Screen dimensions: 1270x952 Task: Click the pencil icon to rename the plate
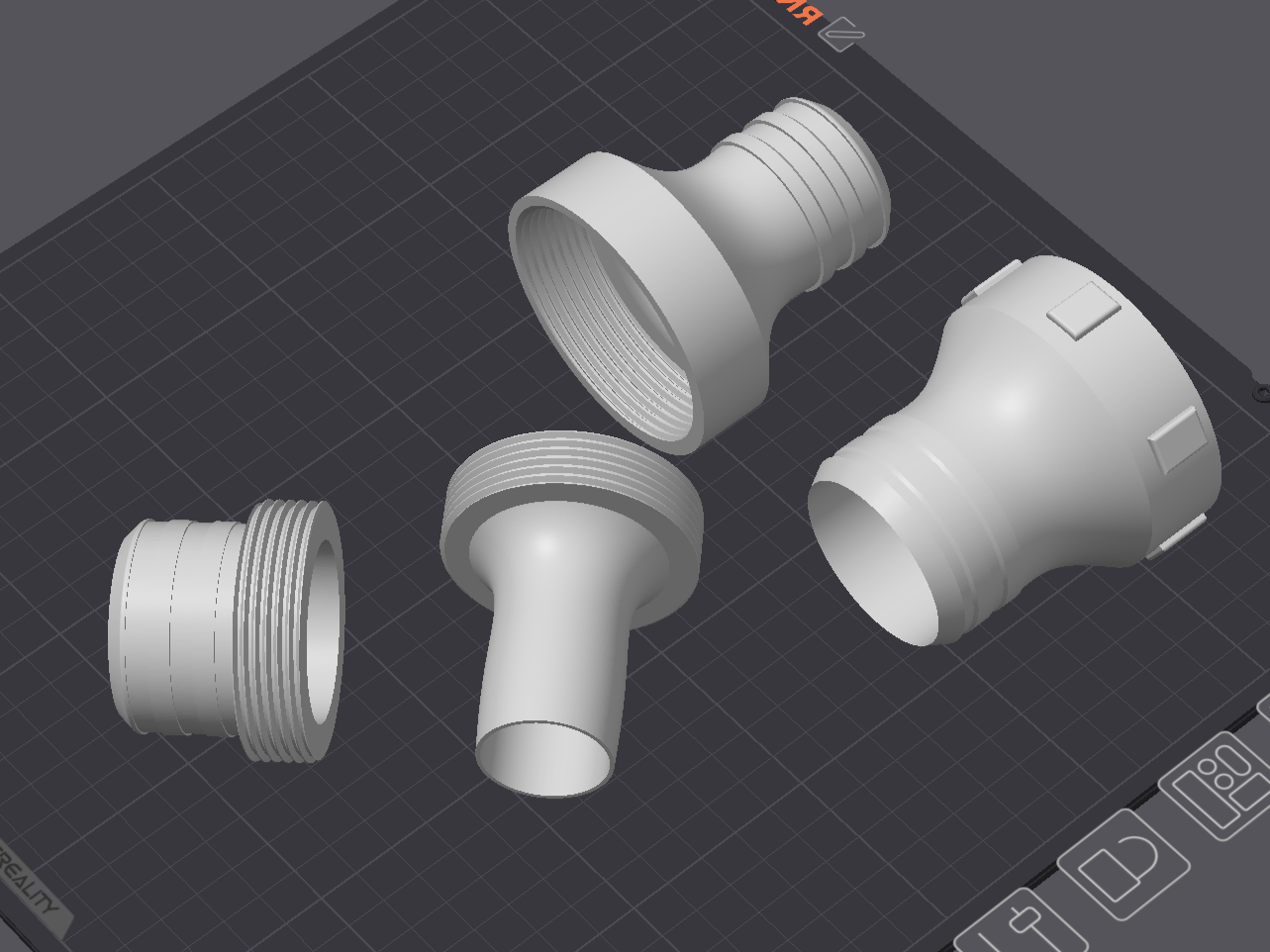coord(842,35)
